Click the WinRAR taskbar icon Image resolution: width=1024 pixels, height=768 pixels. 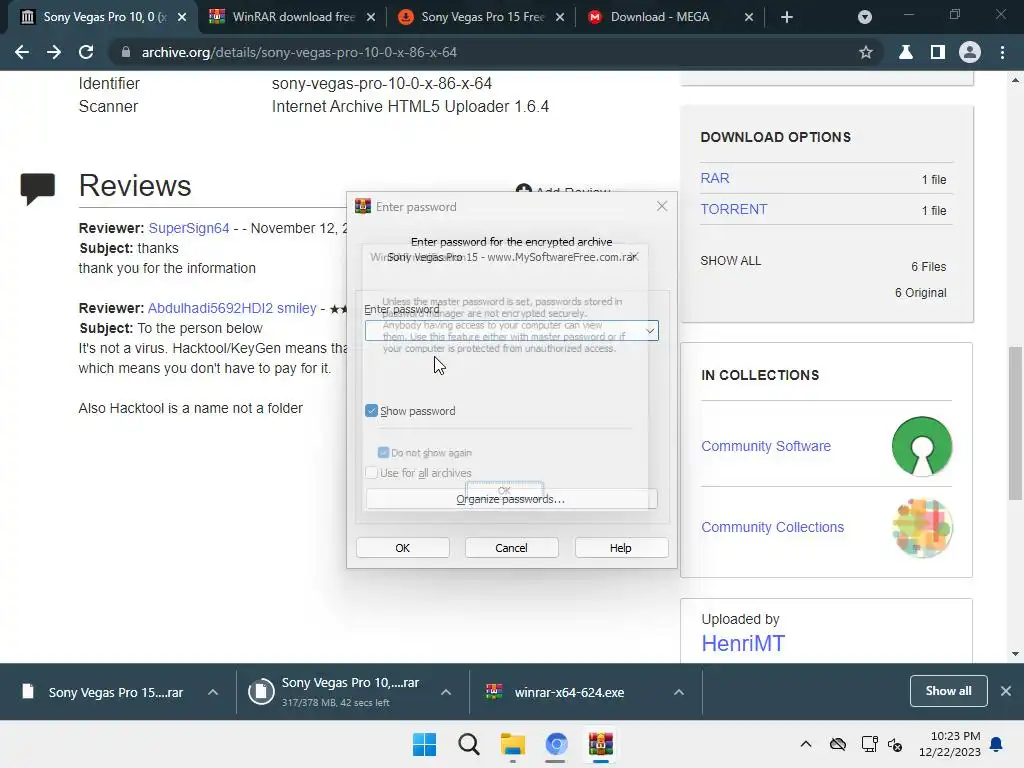600,744
